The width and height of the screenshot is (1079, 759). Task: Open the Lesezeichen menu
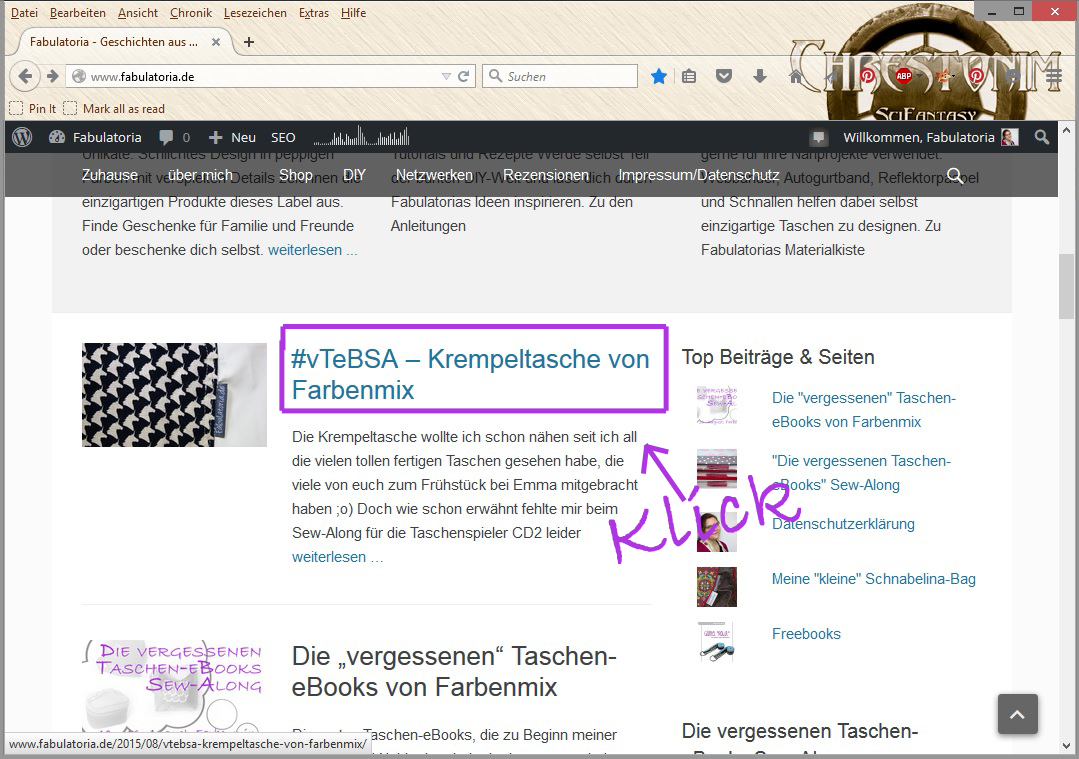point(255,12)
